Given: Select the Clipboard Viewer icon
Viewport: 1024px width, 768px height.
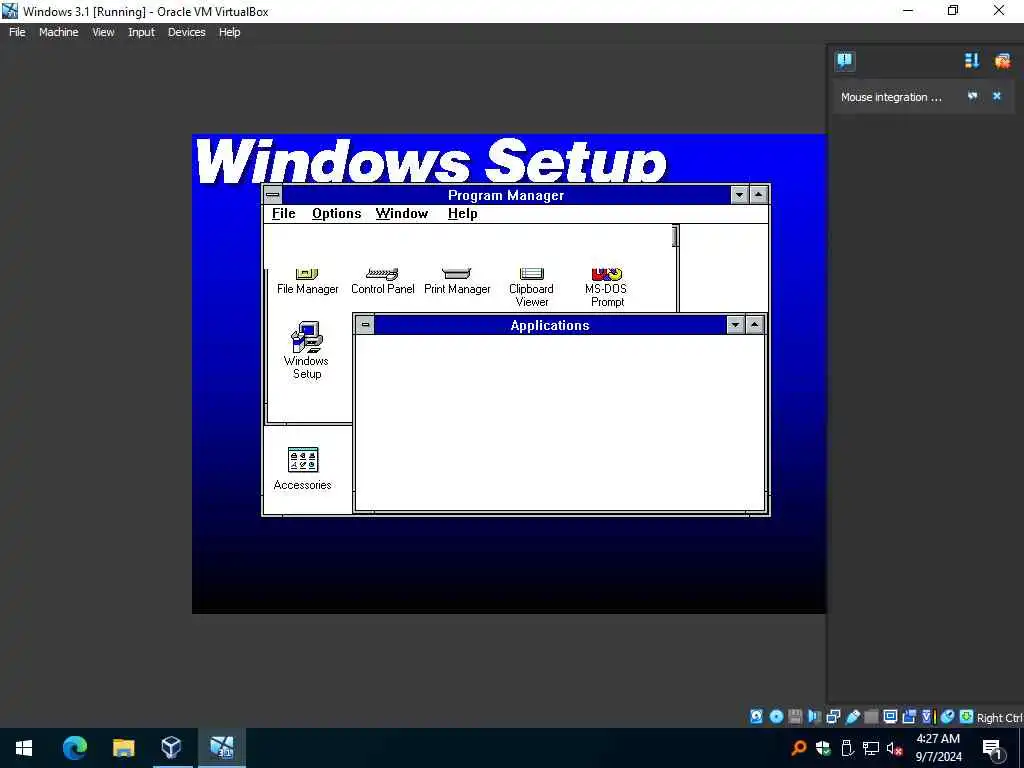Looking at the screenshot, I should pos(532,288).
